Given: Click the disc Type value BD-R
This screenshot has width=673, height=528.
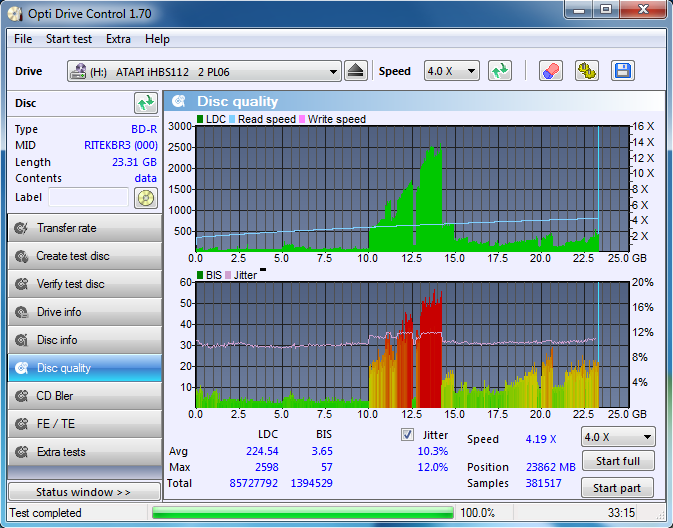Looking at the screenshot, I should (x=144, y=129).
